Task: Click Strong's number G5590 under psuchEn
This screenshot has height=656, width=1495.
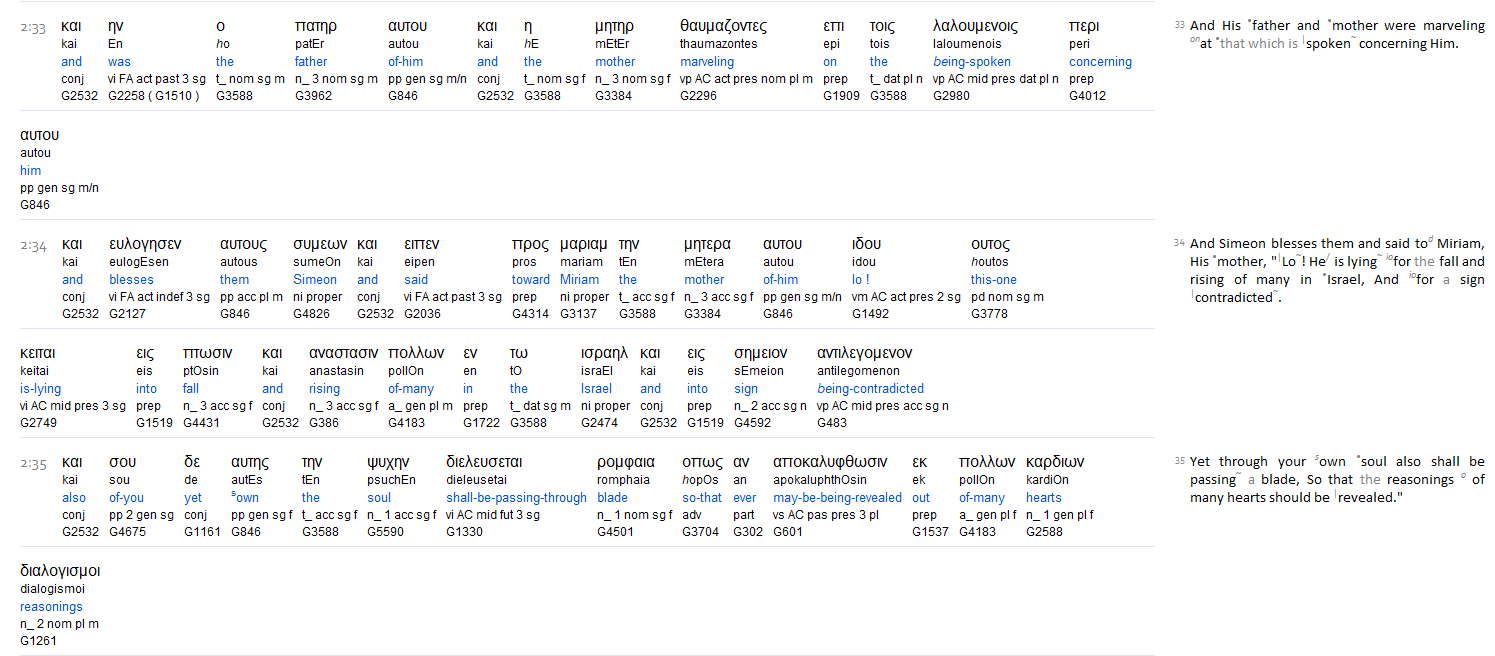Action: (385, 532)
